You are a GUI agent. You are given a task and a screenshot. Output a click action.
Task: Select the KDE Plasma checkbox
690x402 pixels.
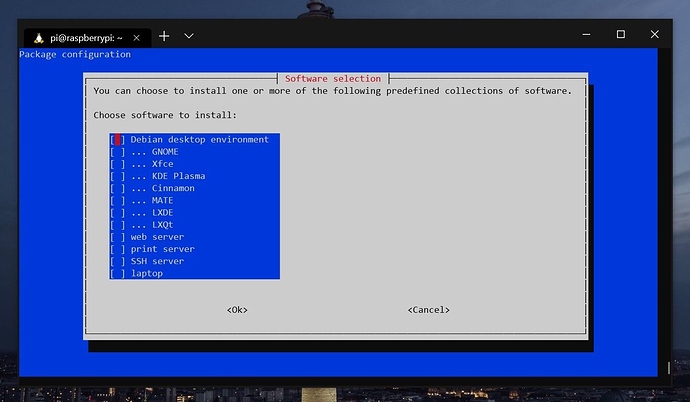[117, 176]
